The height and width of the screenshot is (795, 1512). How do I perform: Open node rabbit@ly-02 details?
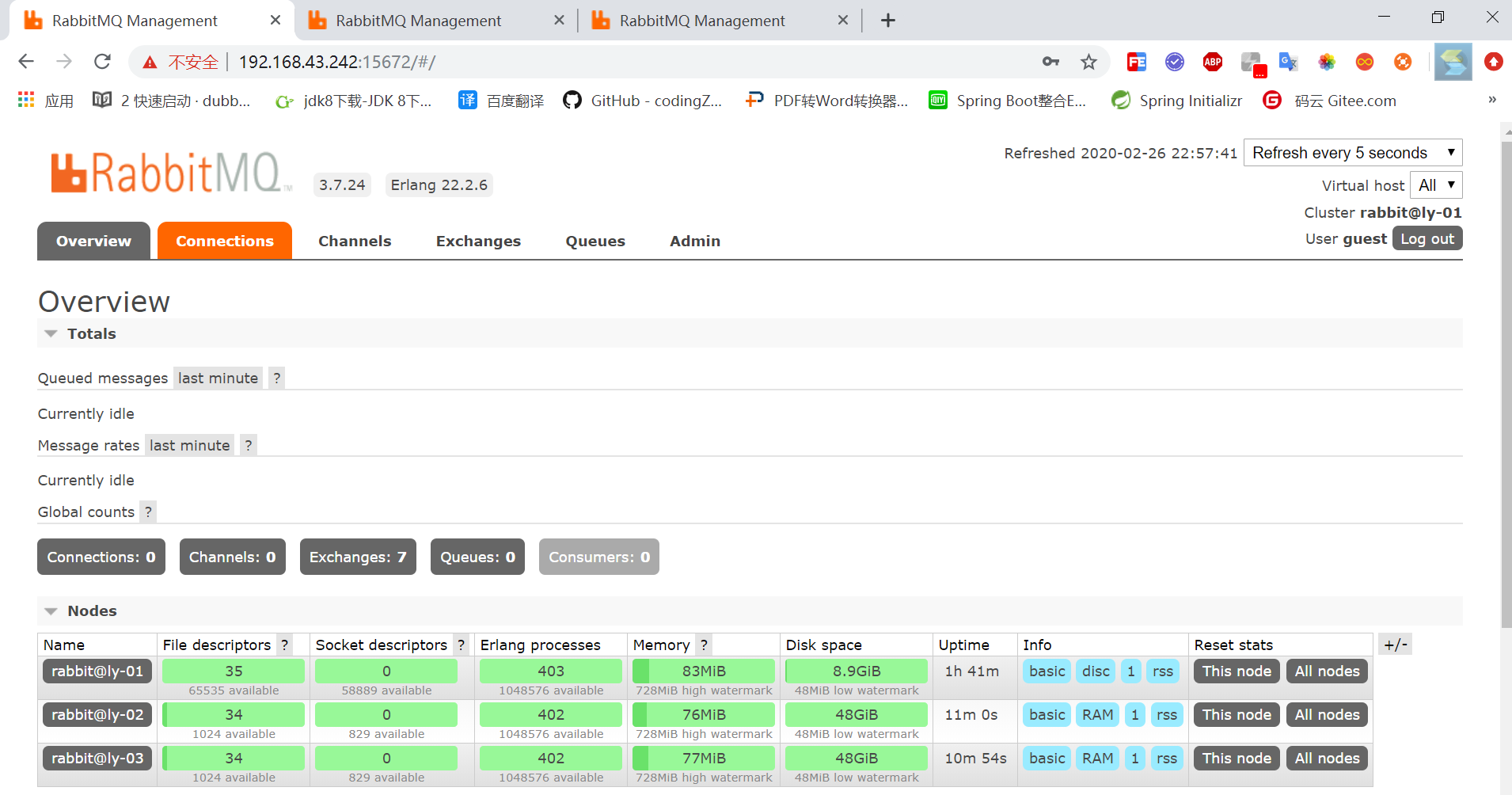(x=97, y=715)
